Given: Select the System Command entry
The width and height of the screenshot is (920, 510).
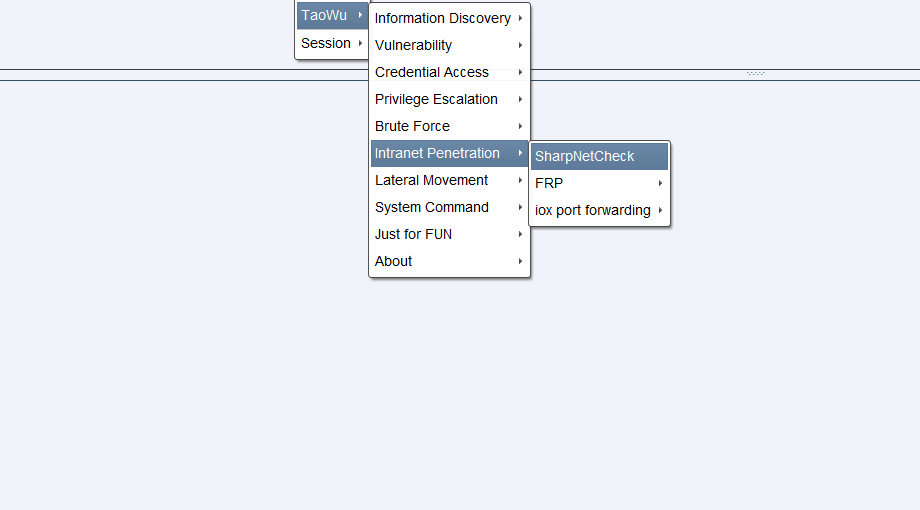Looking at the screenshot, I should pos(431,207).
